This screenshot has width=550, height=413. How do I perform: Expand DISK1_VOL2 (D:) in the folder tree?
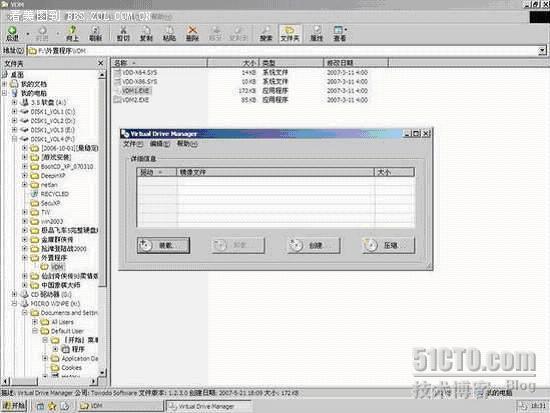pyautogui.click(x=14, y=120)
